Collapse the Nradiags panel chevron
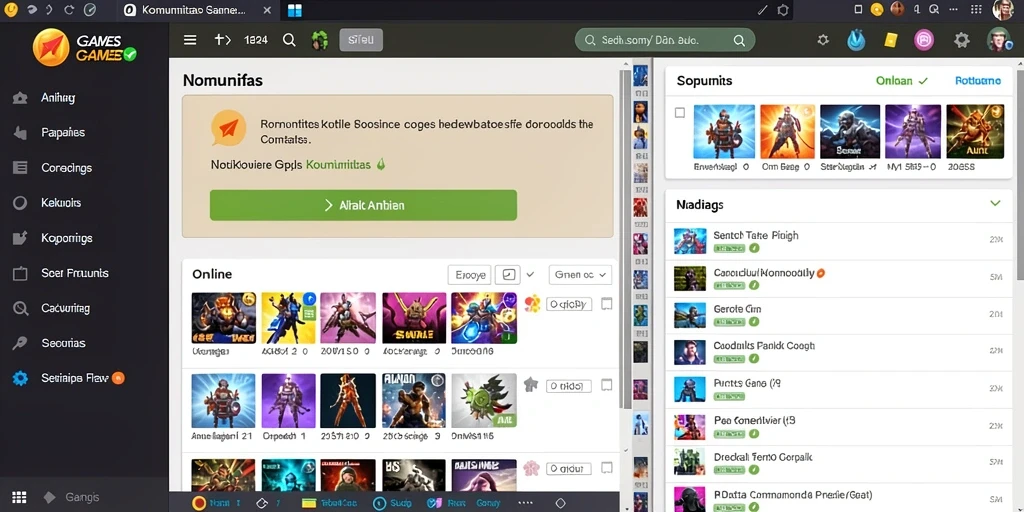Image resolution: width=1024 pixels, height=512 pixels. [x=995, y=204]
